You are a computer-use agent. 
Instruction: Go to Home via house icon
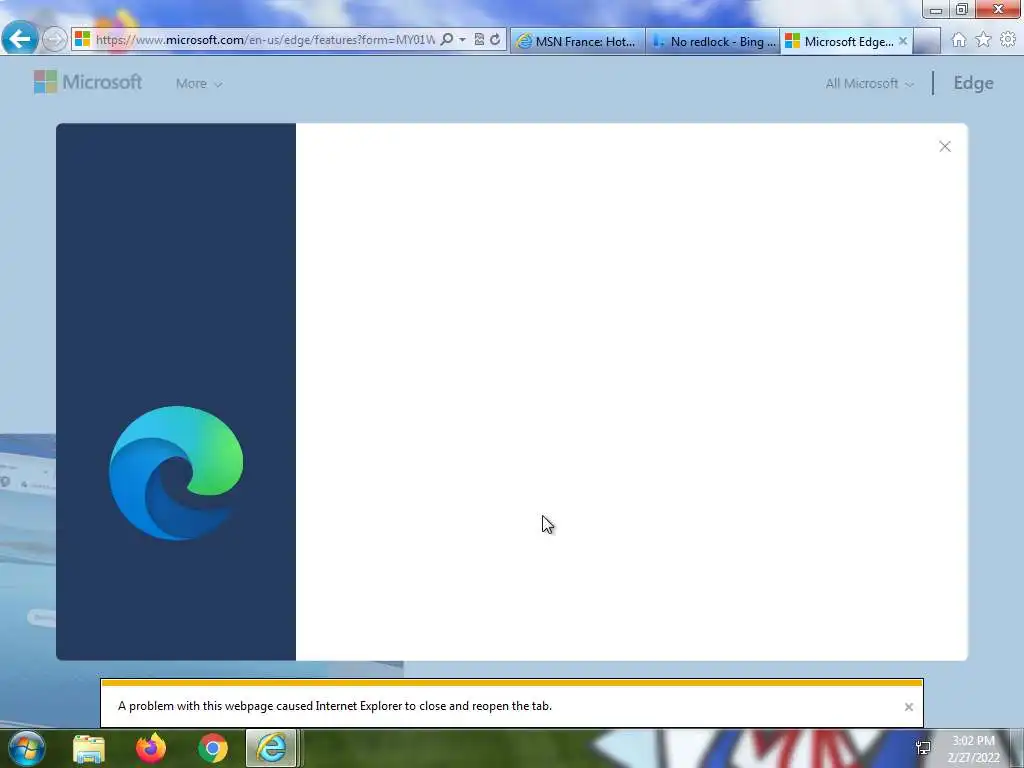[x=959, y=40]
